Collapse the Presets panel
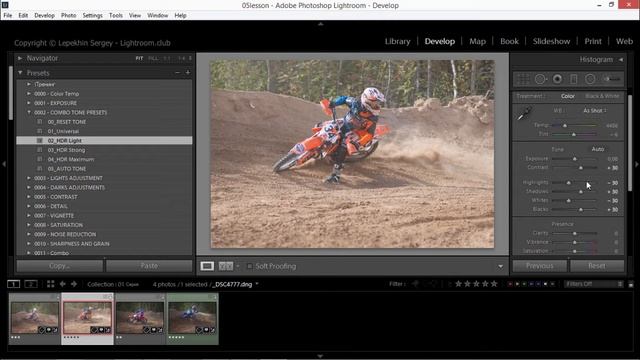640x360 pixels. point(20,73)
